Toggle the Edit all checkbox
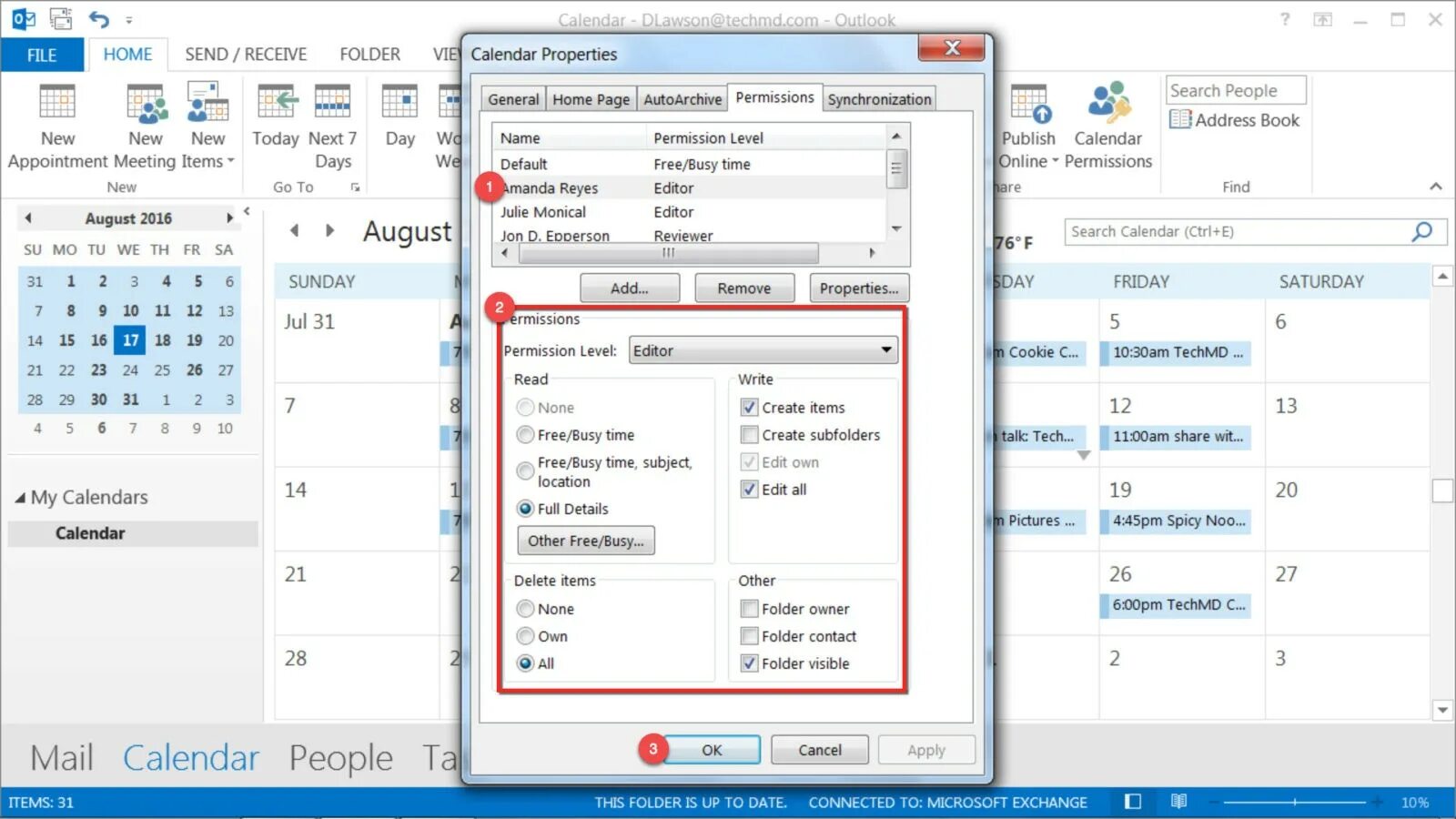This screenshot has height=819, width=1456. [749, 490]
